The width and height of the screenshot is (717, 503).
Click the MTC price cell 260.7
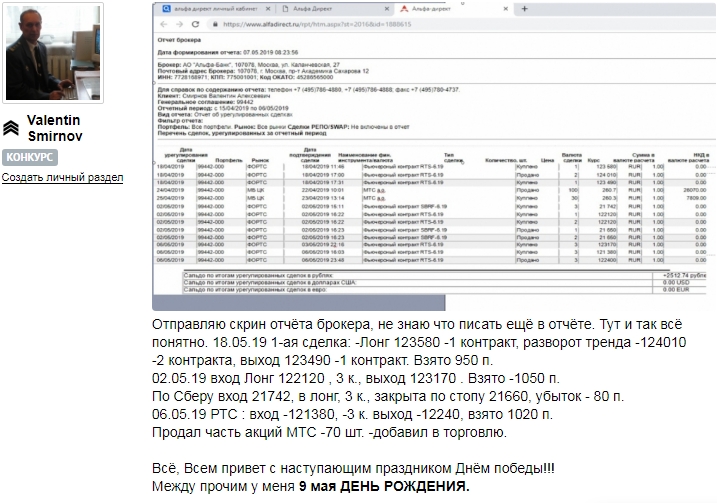(x=609, y=190)
